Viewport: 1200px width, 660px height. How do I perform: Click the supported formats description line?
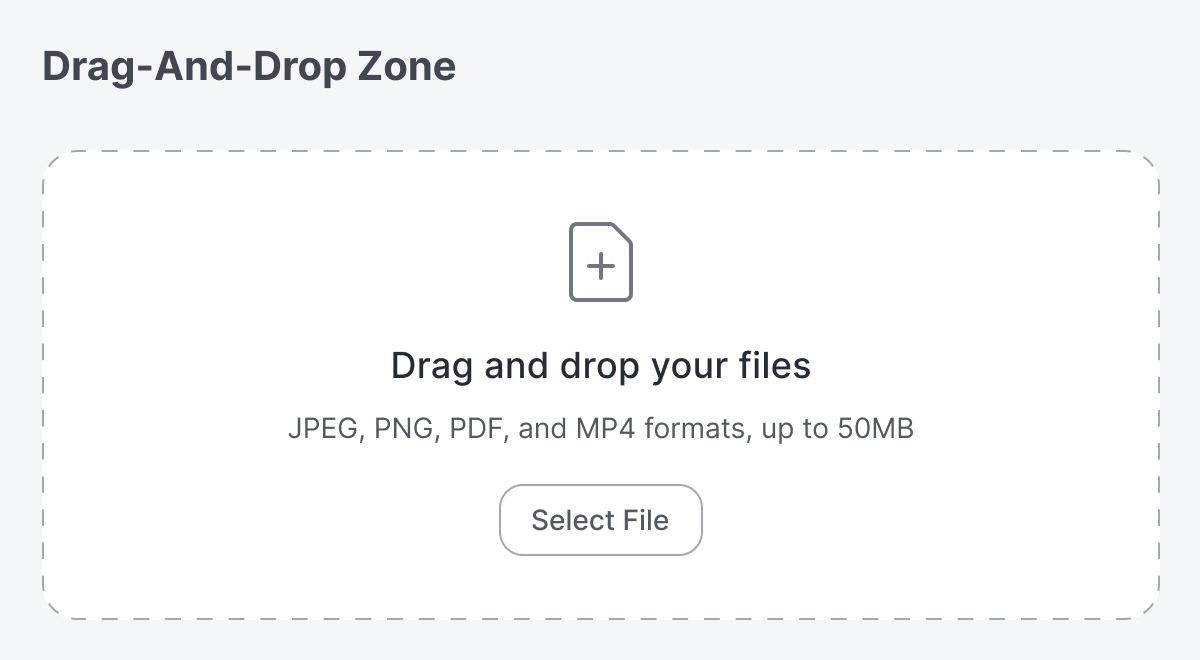pos(600,429)
